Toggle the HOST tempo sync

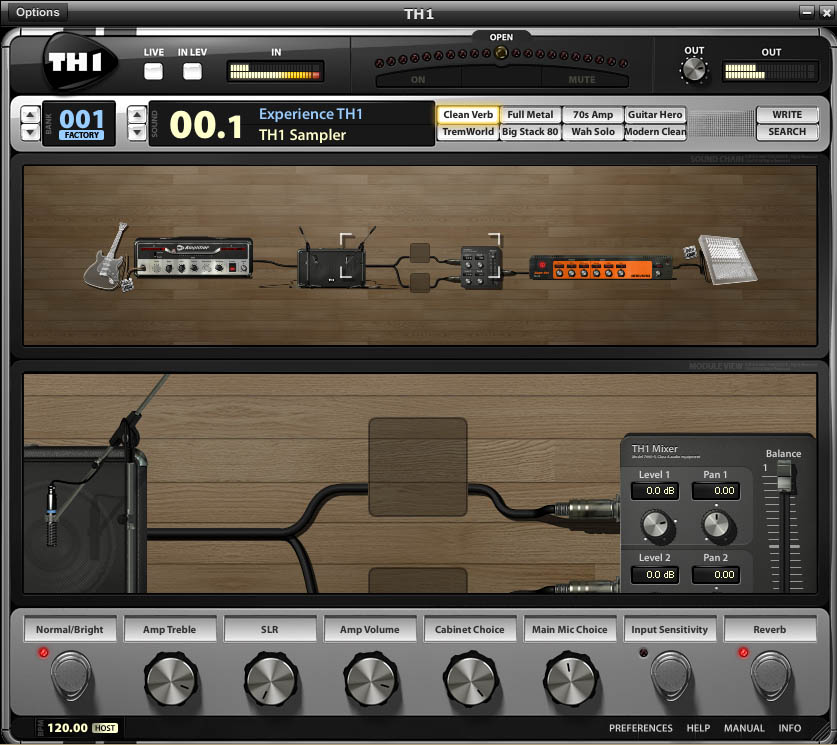point(105,728)
